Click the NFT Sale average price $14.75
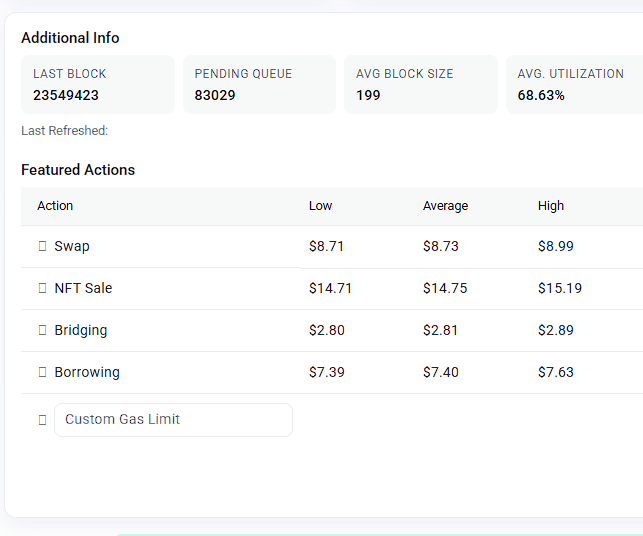643x536 pixels. (x=445, y=288)
